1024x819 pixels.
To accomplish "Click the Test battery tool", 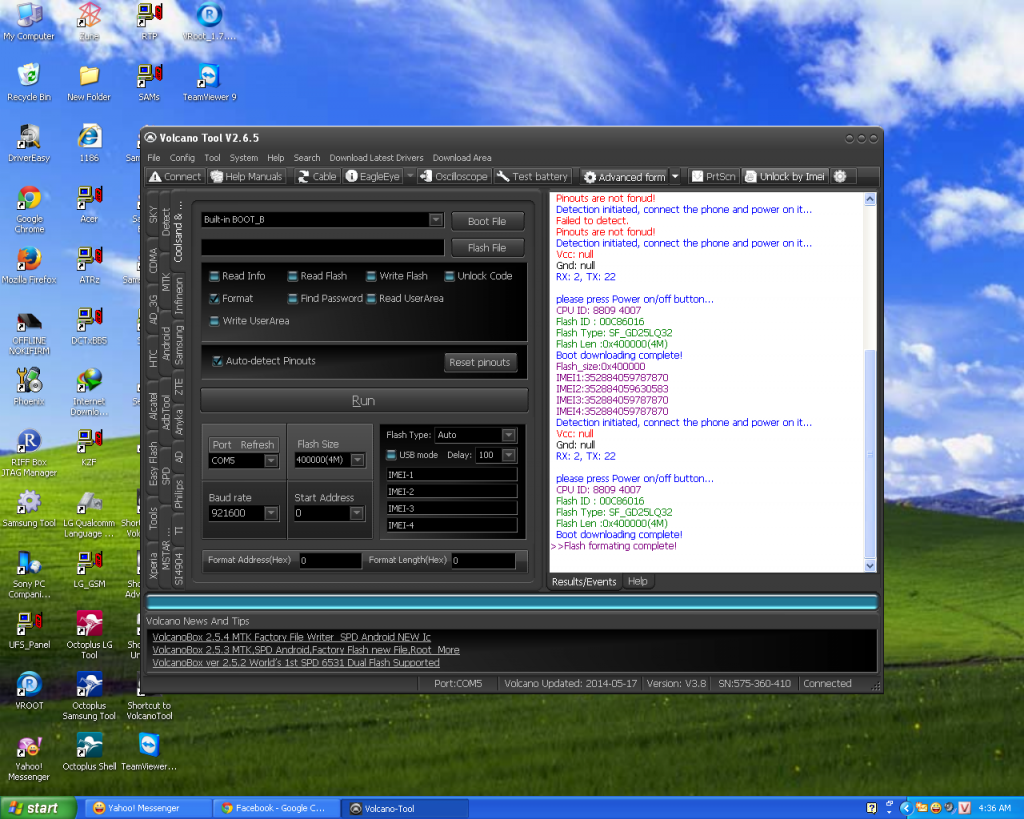I will (x=532, y=176).
